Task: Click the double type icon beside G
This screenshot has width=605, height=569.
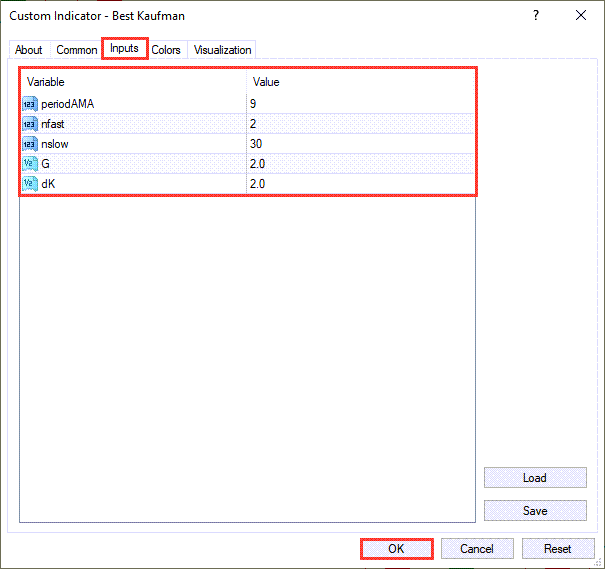Action: 29,163
